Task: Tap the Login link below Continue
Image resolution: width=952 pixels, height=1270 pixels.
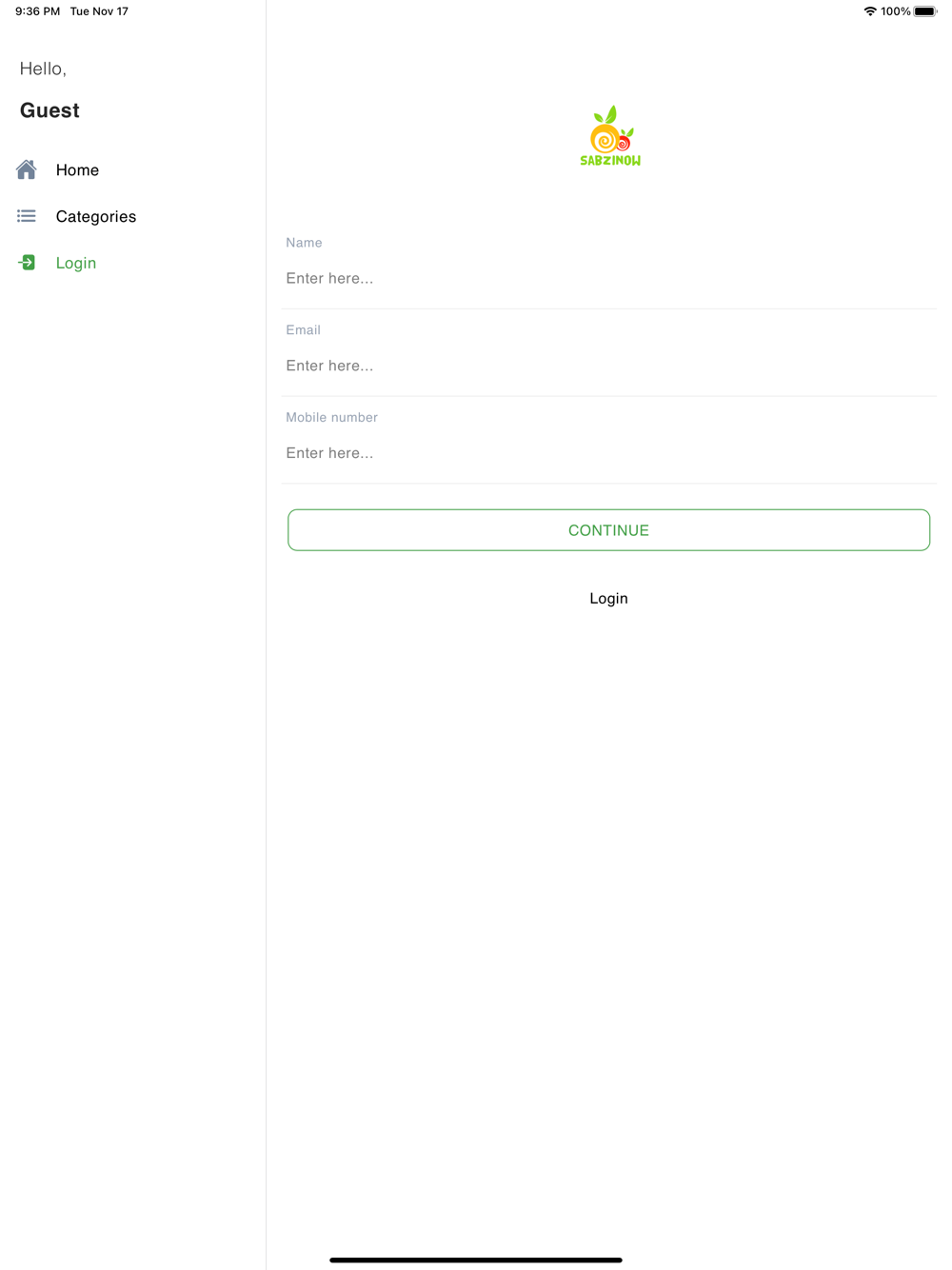Action: pos(609,599)
